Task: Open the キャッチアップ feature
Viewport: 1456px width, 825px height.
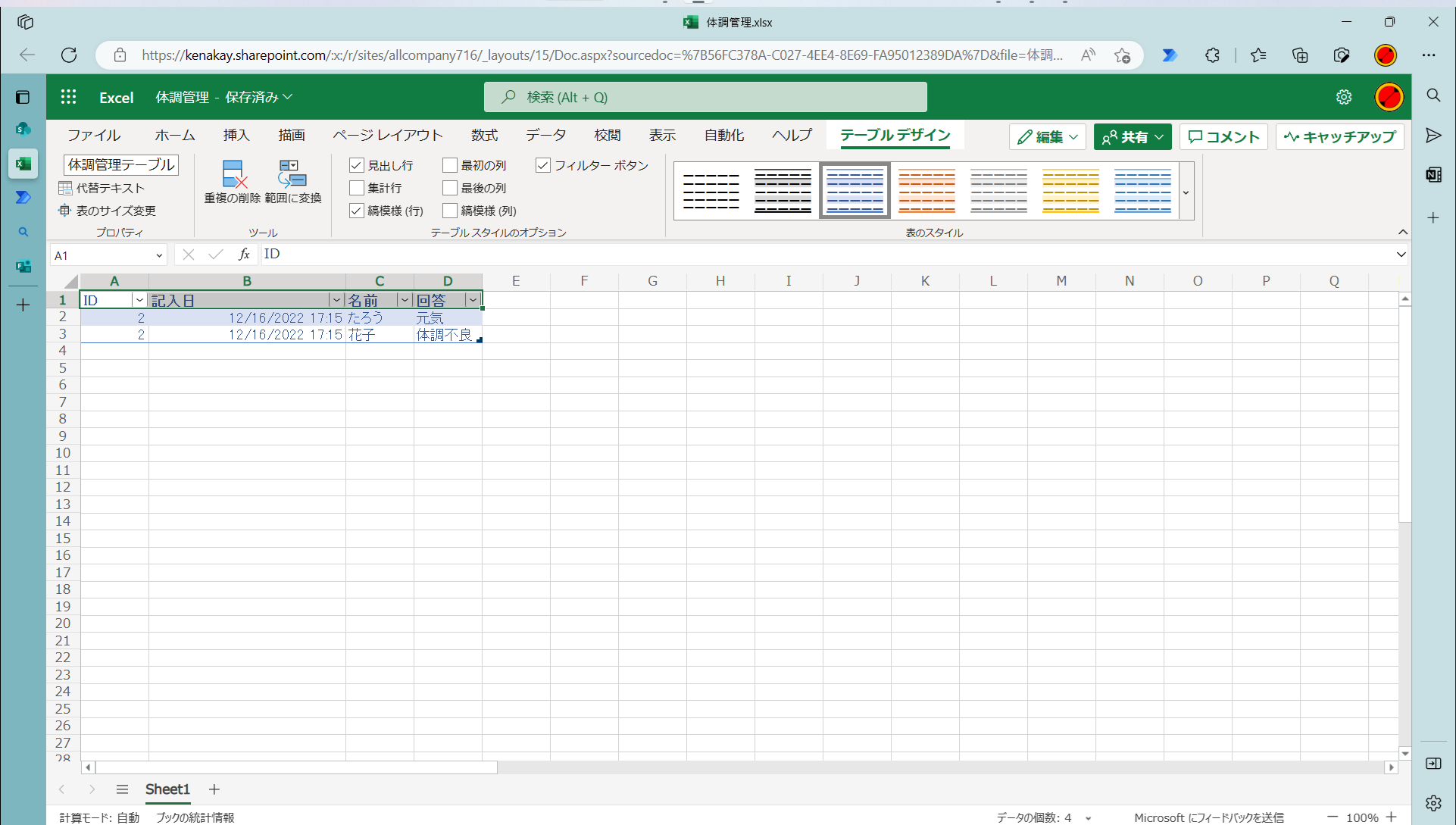Action: pos(1339,136)
